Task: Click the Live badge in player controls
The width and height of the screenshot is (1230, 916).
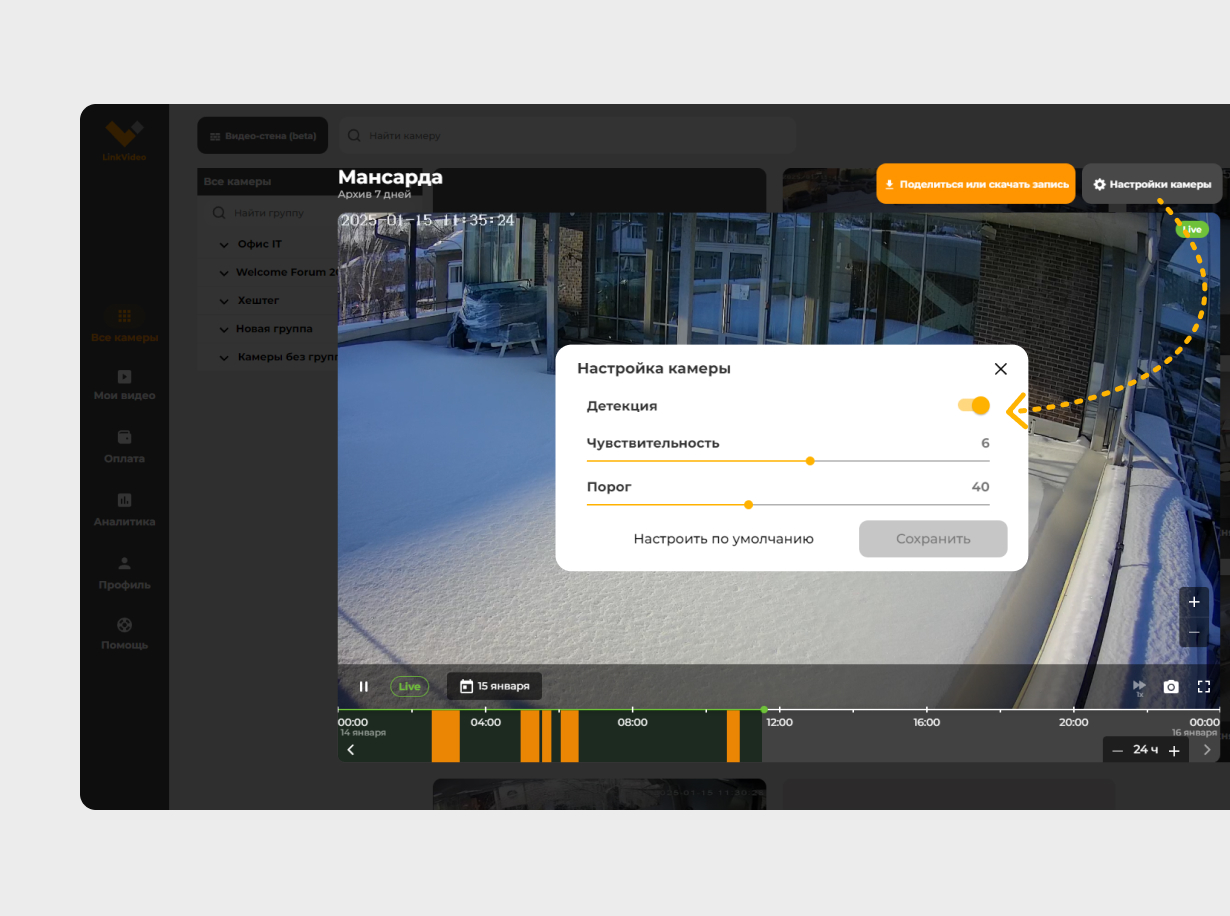Action: (410, 687)
